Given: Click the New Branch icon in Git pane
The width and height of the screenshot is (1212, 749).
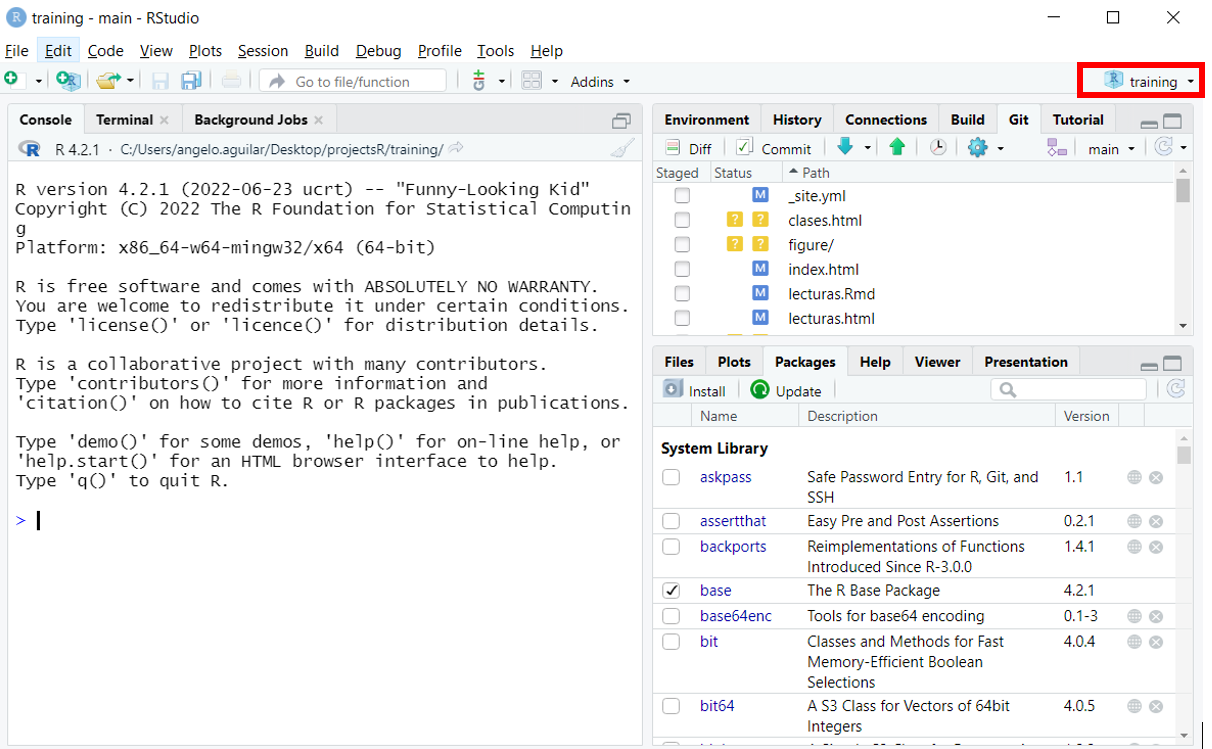Looking at the screenshot, I should [1057, 147].
